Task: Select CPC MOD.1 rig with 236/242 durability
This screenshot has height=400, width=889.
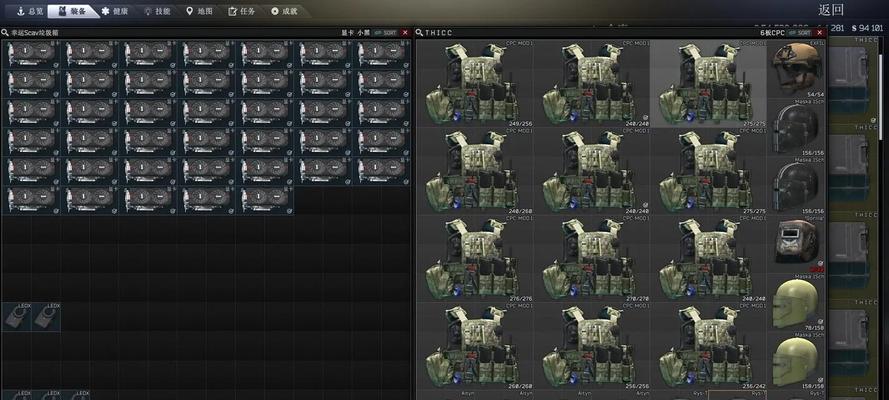Action: [709, 345]
